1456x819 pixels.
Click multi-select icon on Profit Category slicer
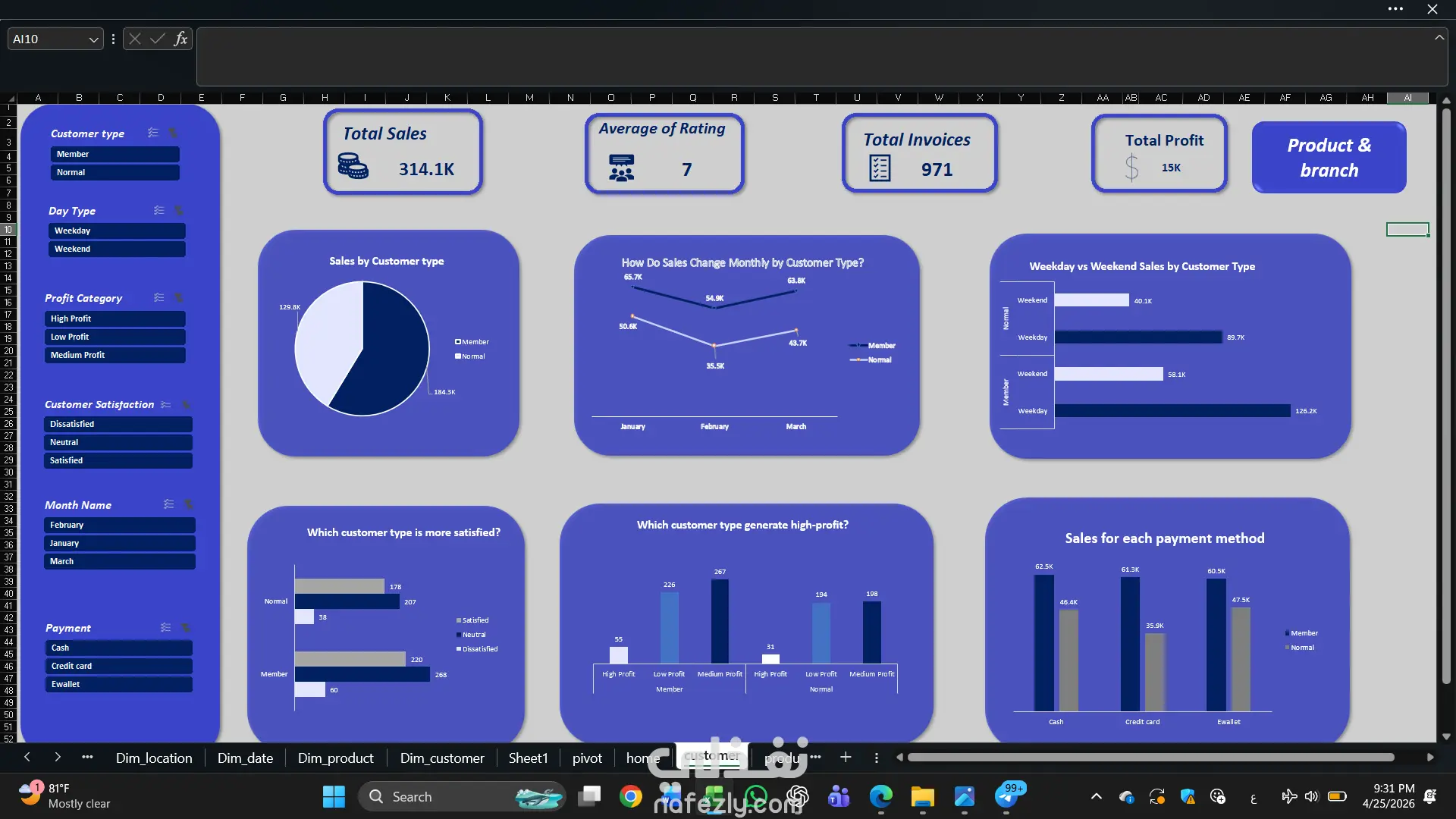159,297
